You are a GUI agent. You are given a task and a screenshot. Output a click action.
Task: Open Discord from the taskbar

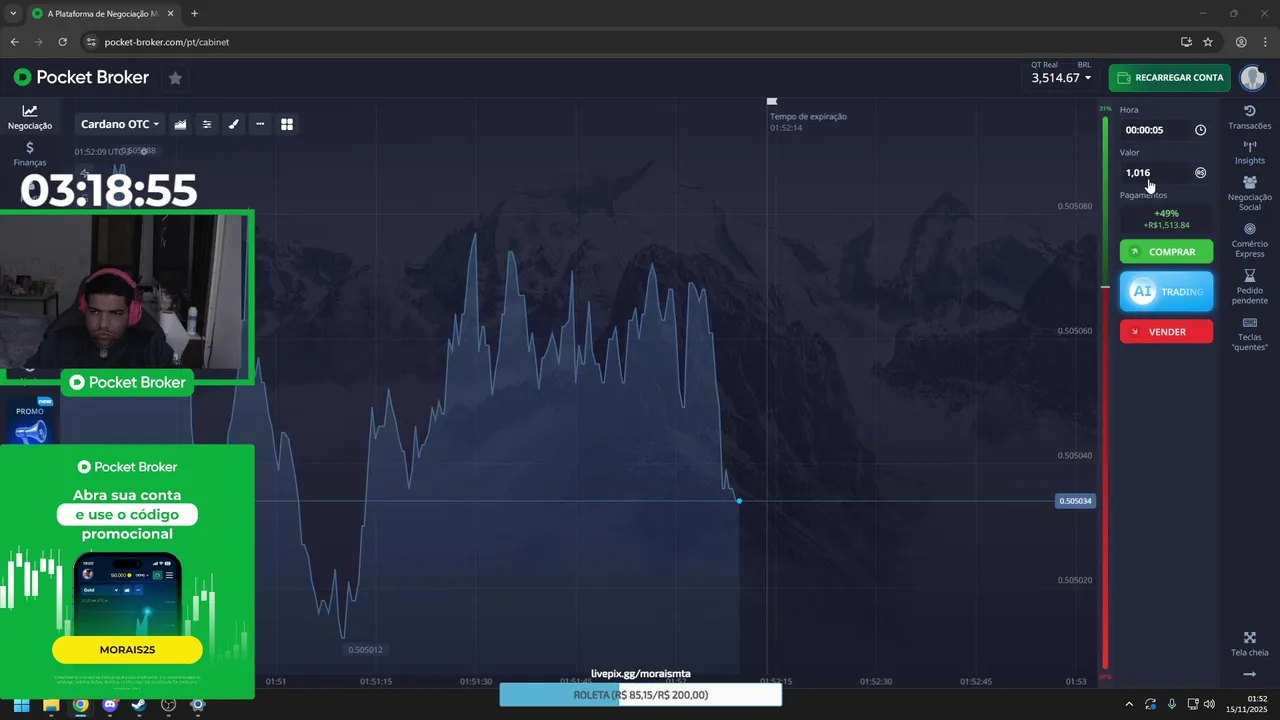pyautogui.click(x=110, y=705)
